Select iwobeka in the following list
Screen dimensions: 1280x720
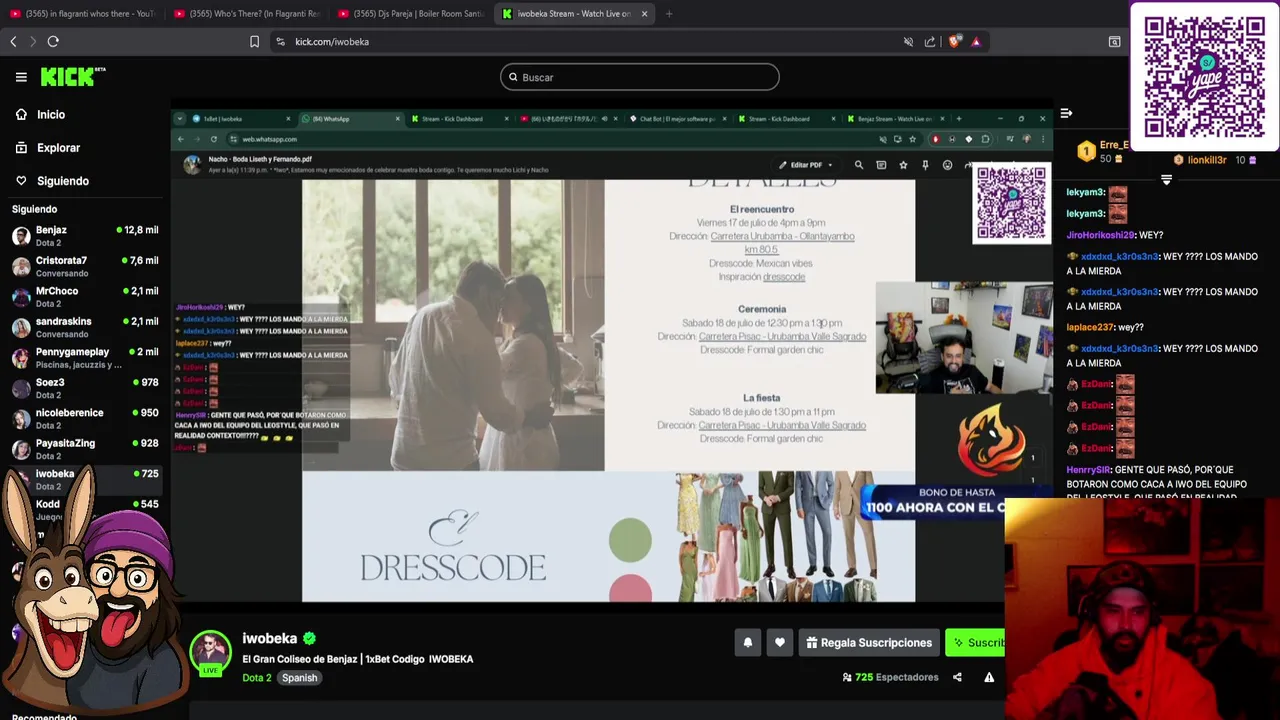pos(85,480)
